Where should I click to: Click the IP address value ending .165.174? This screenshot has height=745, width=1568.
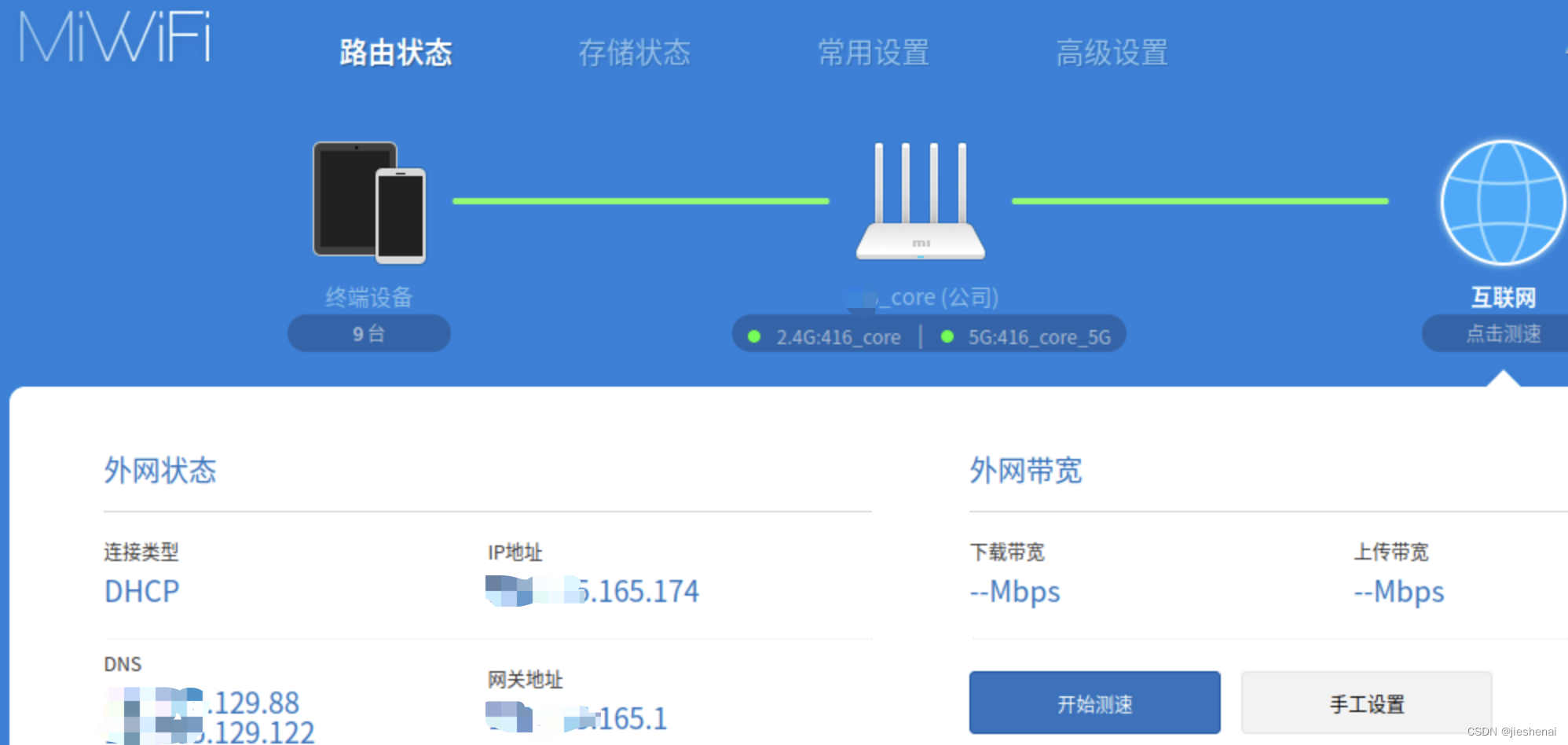(x=592, y=591)
